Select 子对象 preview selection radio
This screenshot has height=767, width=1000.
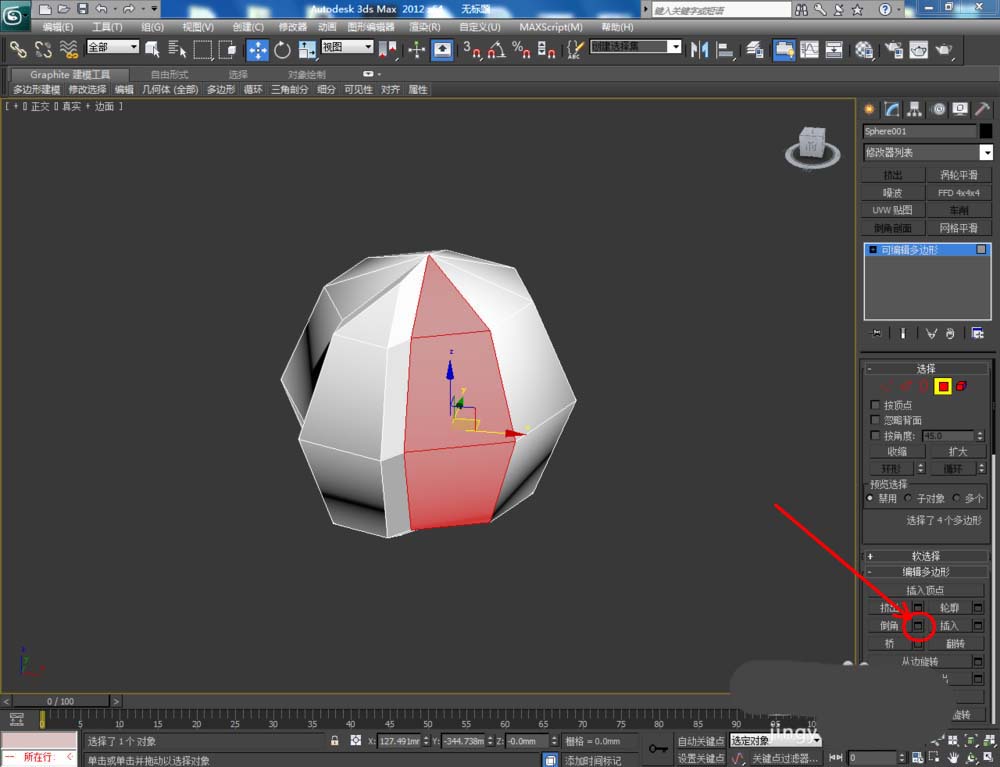click(908, 498)
